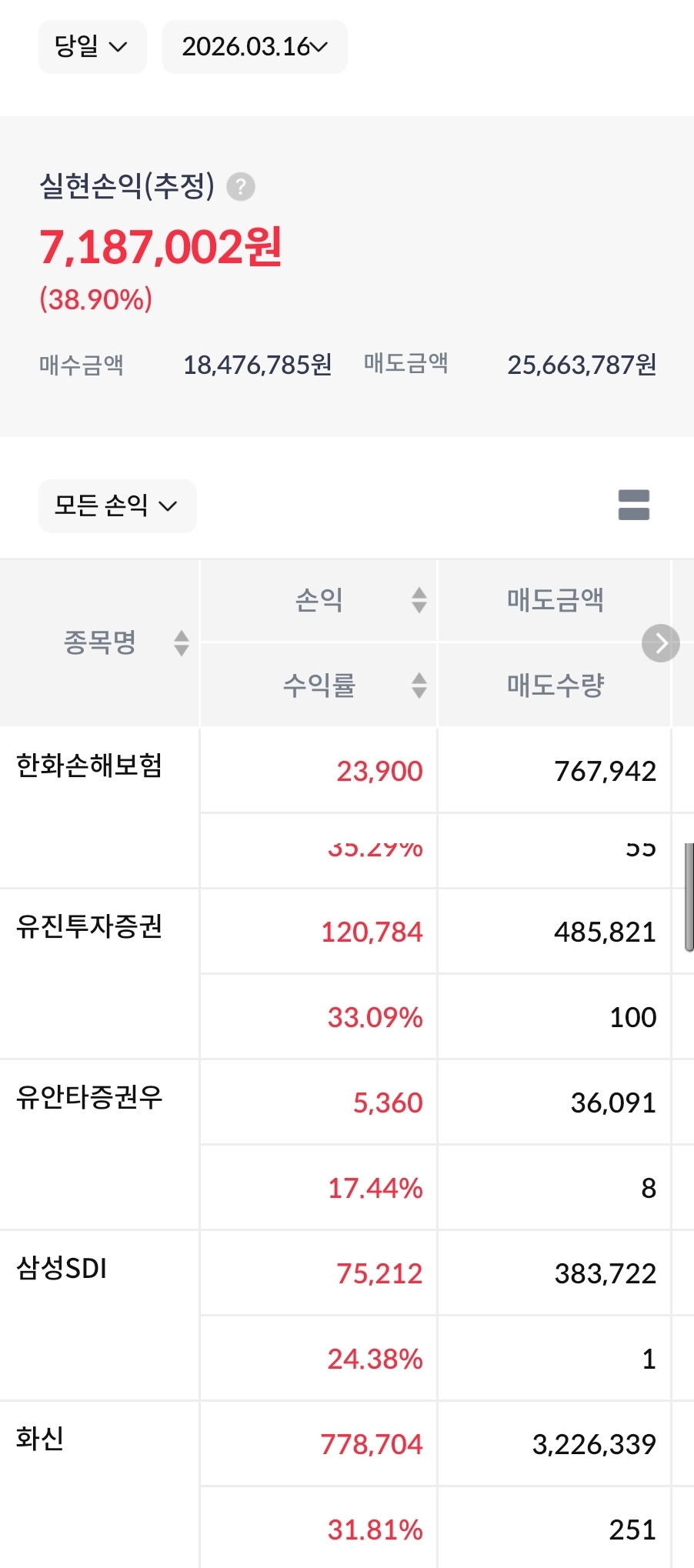
Task: Select the 유안타증권우 stock name
Action: pyautogui.click(x=89, y=1097)
